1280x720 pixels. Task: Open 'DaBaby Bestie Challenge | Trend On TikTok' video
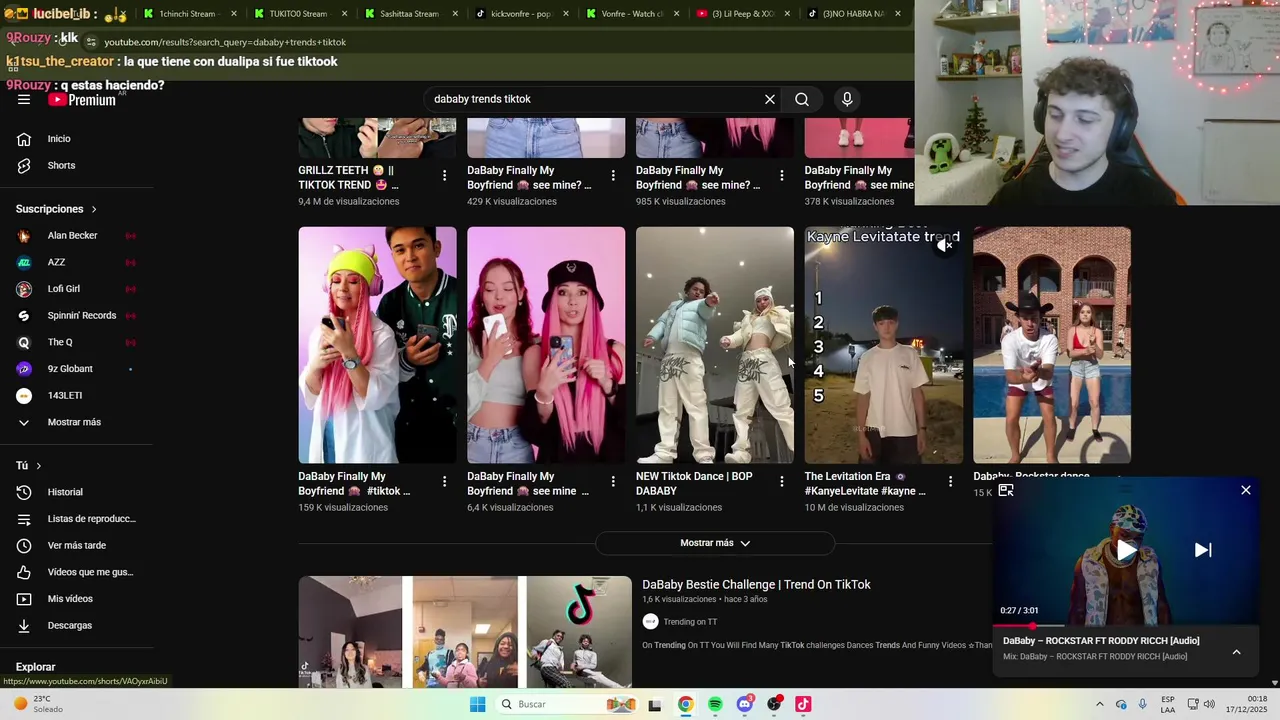pyautogui.click(x=756, y=585)
